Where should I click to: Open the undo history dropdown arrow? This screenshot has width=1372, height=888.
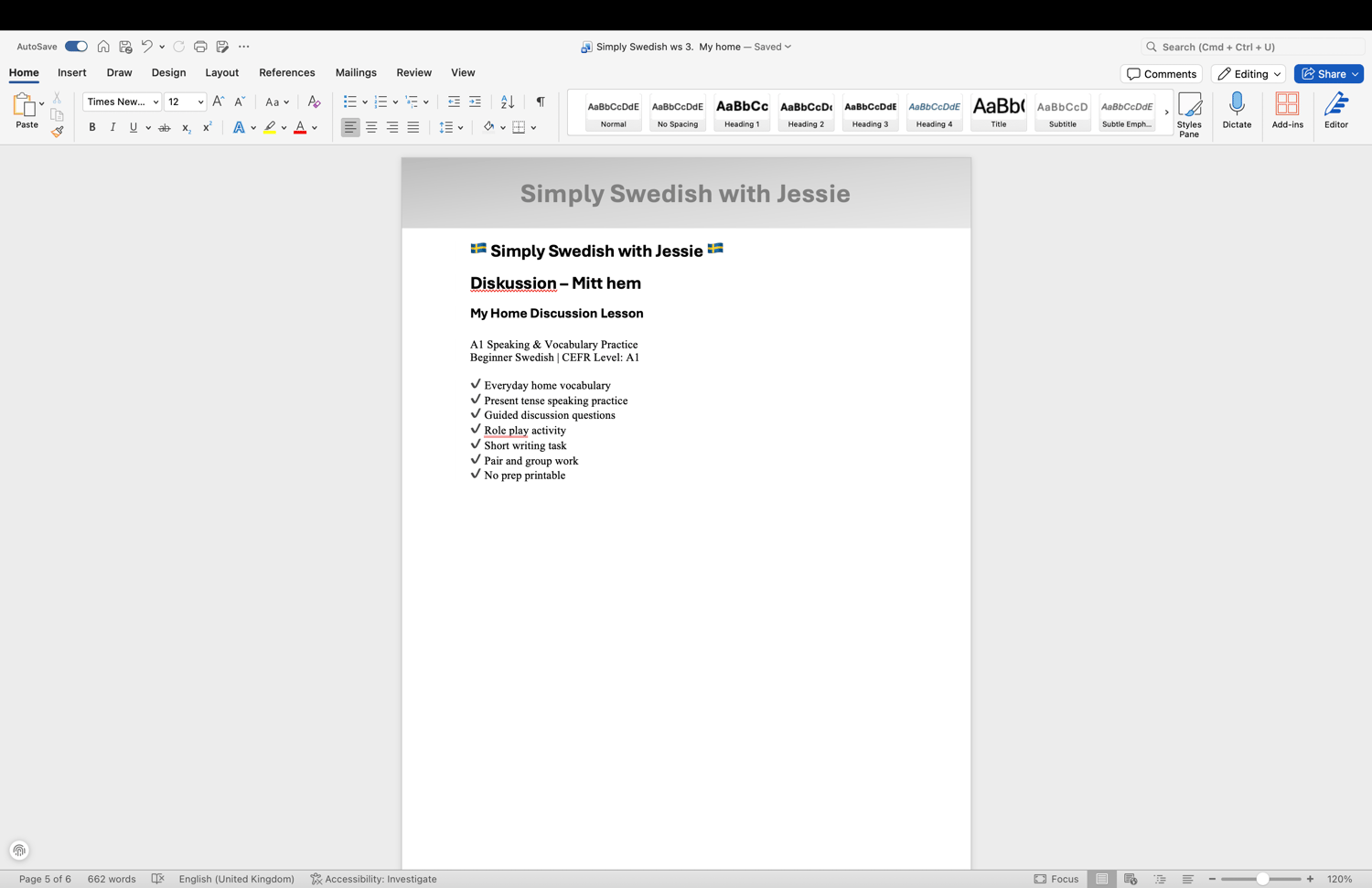[162, 47]
